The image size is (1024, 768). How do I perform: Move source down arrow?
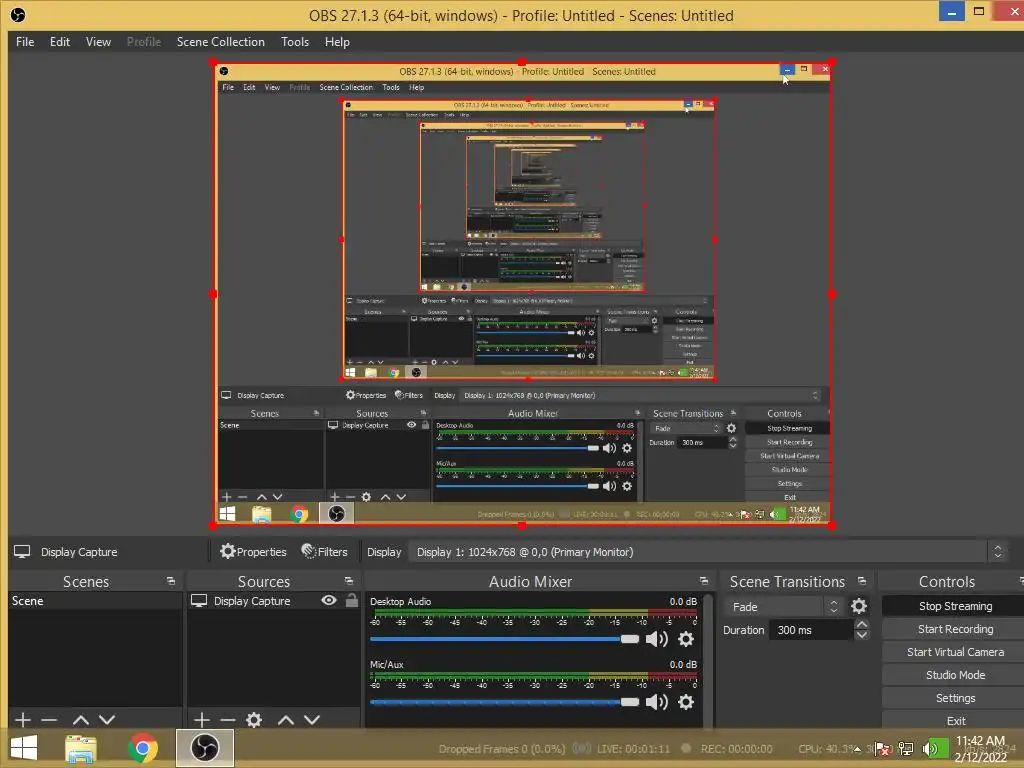(312, 720)
